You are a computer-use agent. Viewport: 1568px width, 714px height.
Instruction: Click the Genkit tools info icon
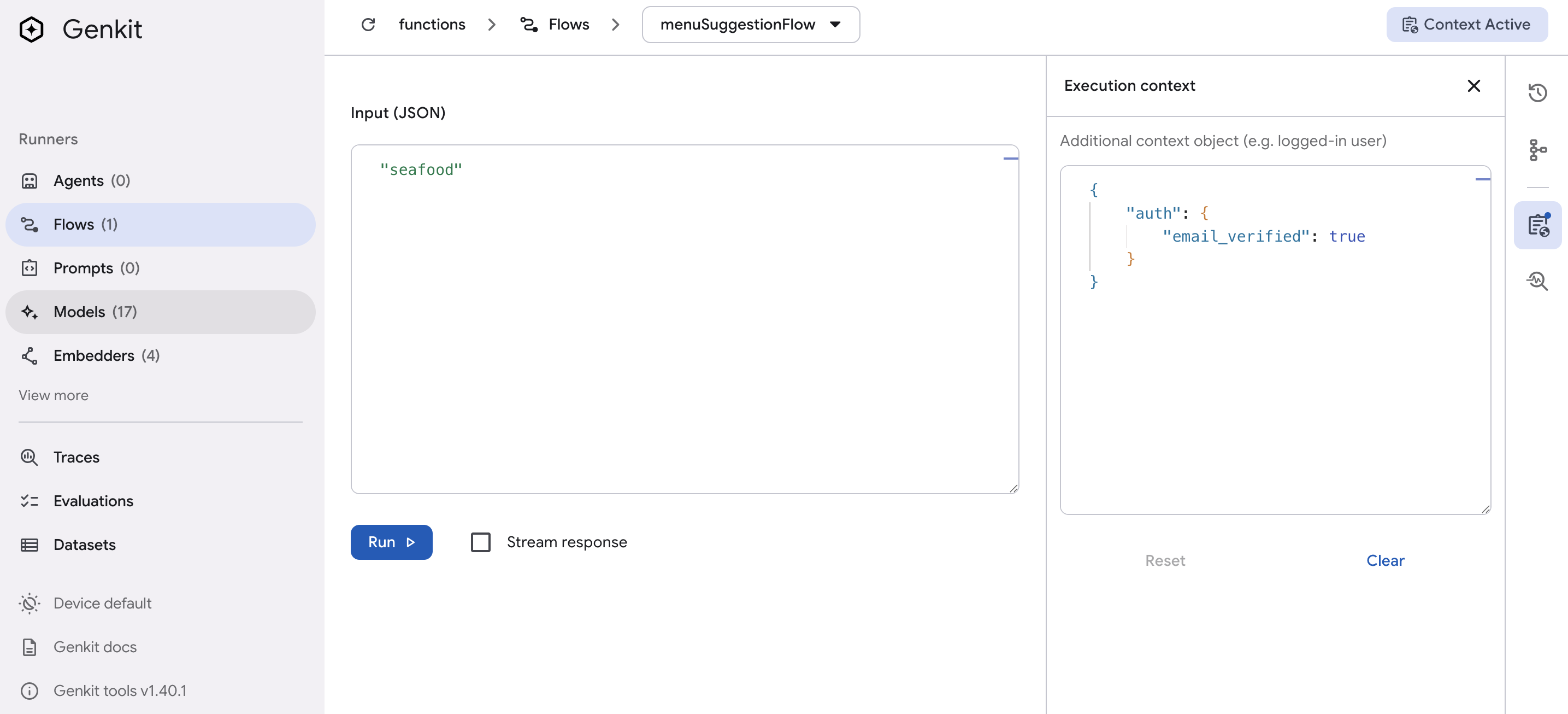tap(29, 691)
